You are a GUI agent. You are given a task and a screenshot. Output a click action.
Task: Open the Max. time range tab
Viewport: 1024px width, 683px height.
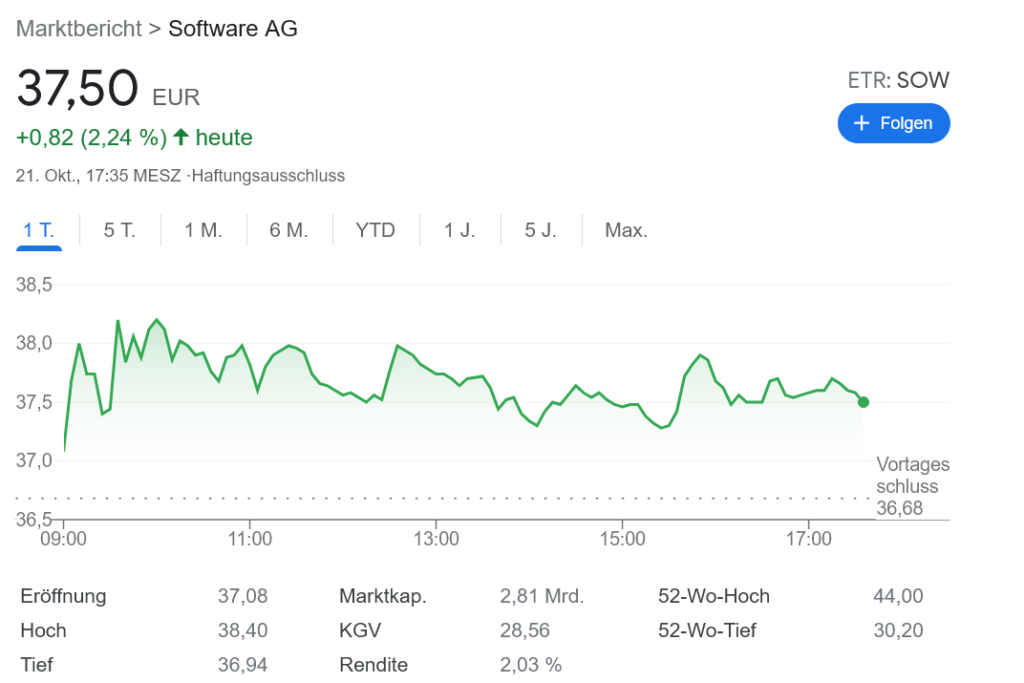point(626,230)
